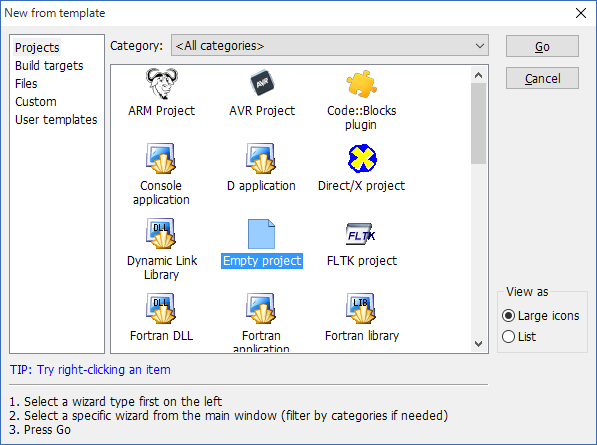Image resolution: width=597 pixels, height=445 pixels.
Task: Click the 'FLTK project' label
Action: pyautogui.click(x=362, y=261)
